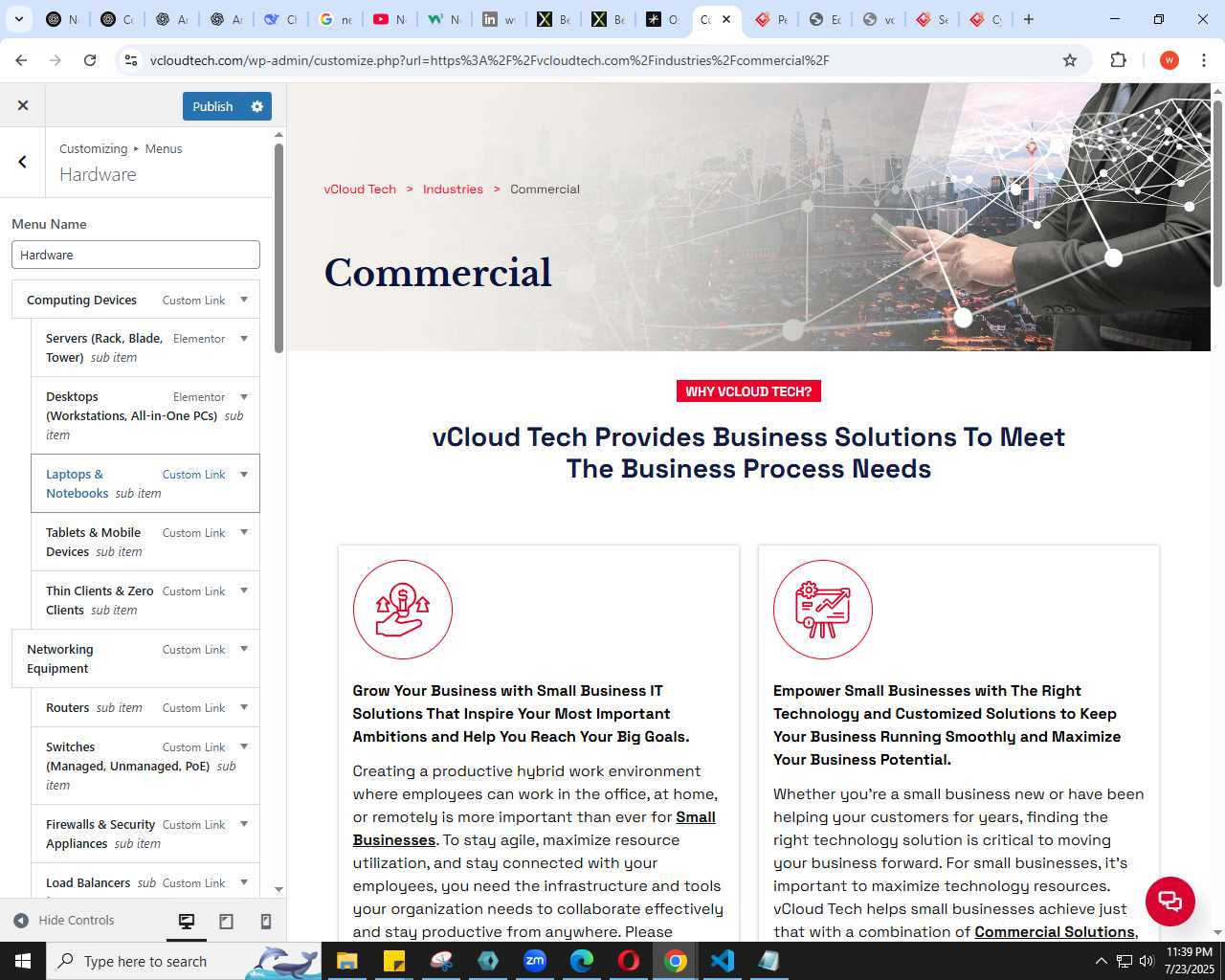Open the Chrome profile avatar
The image size is (1225, 980).
(1169, 60)
